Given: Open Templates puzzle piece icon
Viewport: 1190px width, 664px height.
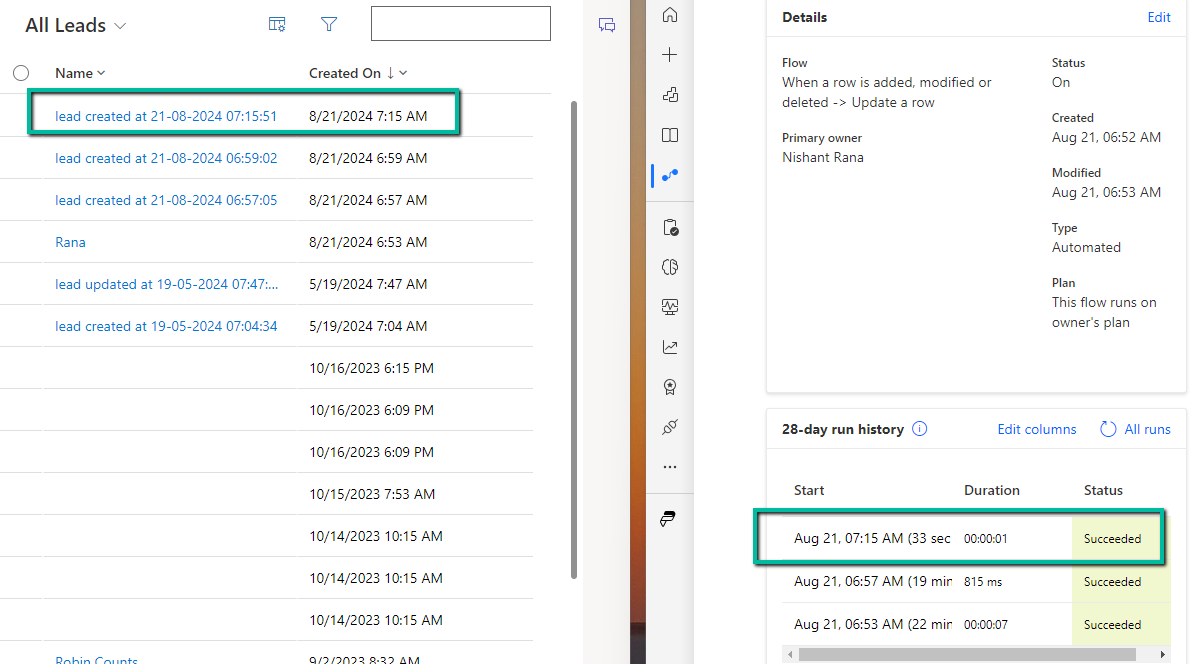Looking at the screenshot, I should pos(670,95).
